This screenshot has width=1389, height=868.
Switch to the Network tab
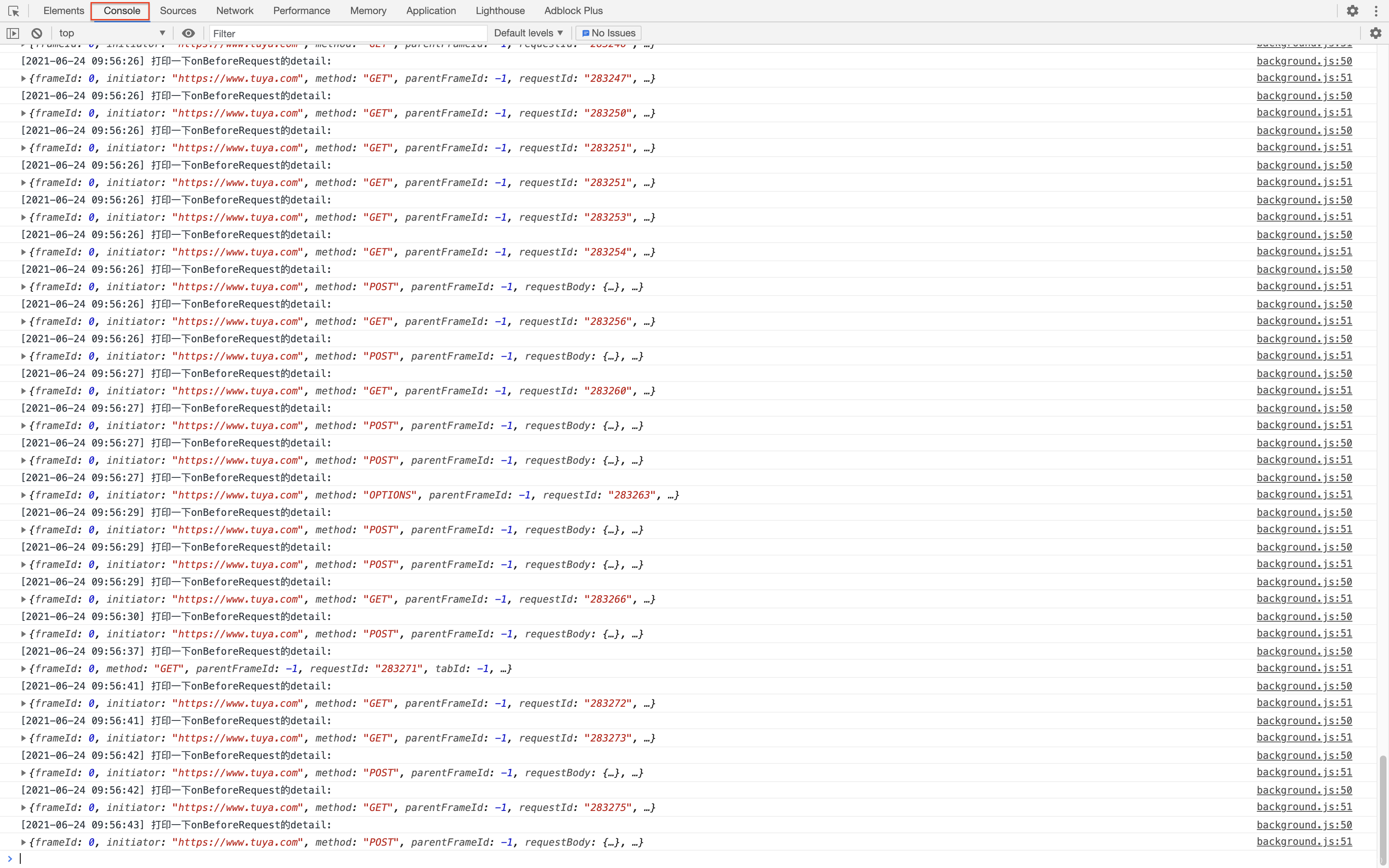(235, 11)
